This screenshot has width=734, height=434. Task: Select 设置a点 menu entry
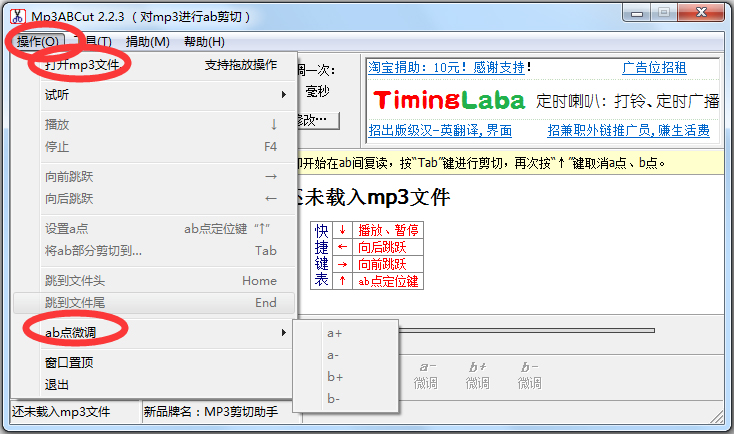[154, 228]
